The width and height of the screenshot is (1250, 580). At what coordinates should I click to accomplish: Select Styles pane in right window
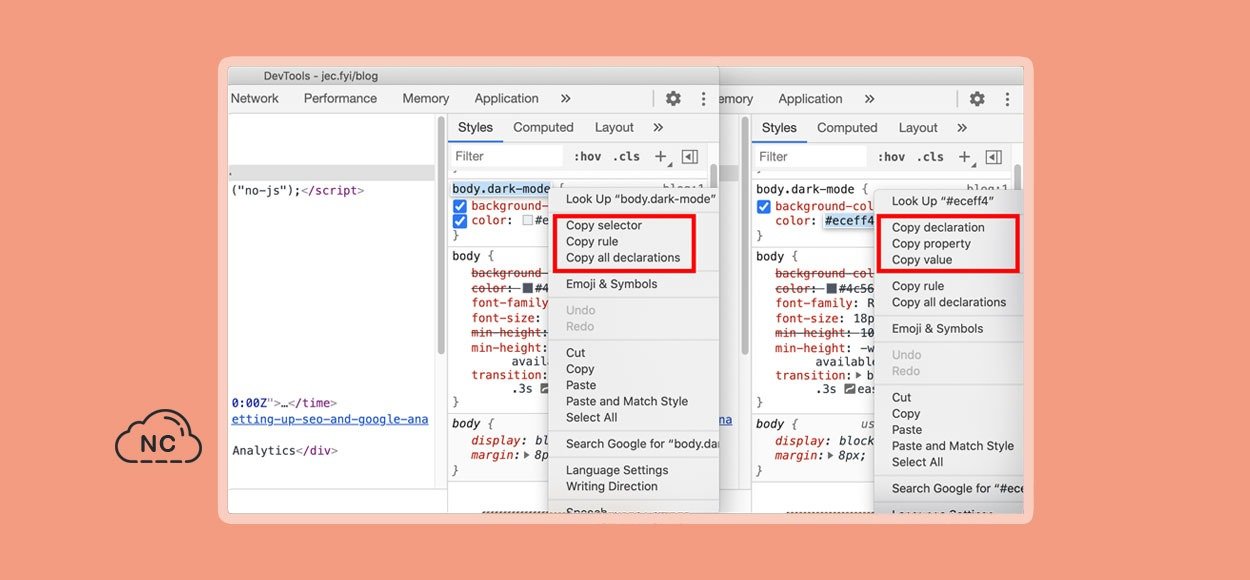click(x=779, y=127)
